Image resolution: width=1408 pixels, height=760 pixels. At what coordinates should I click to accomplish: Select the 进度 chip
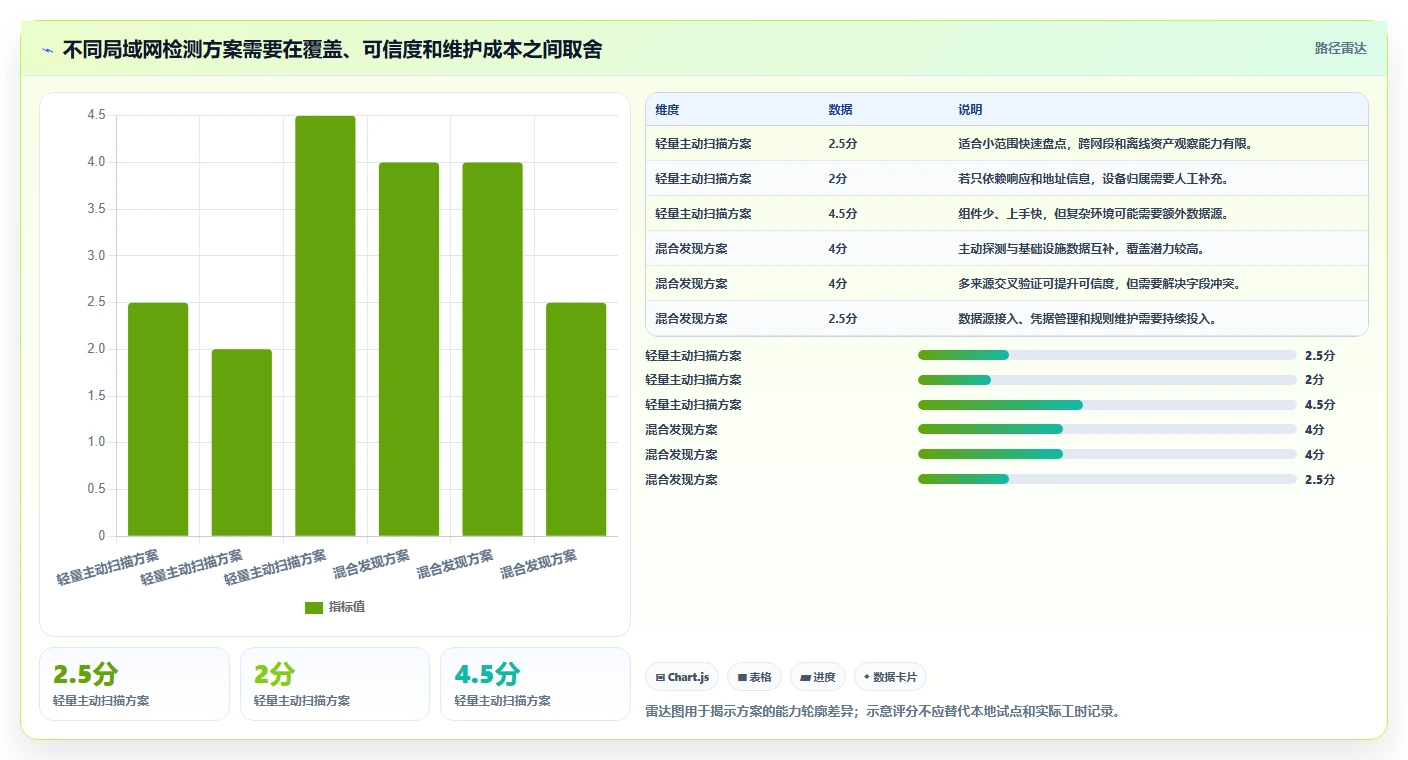click(818, 677)
